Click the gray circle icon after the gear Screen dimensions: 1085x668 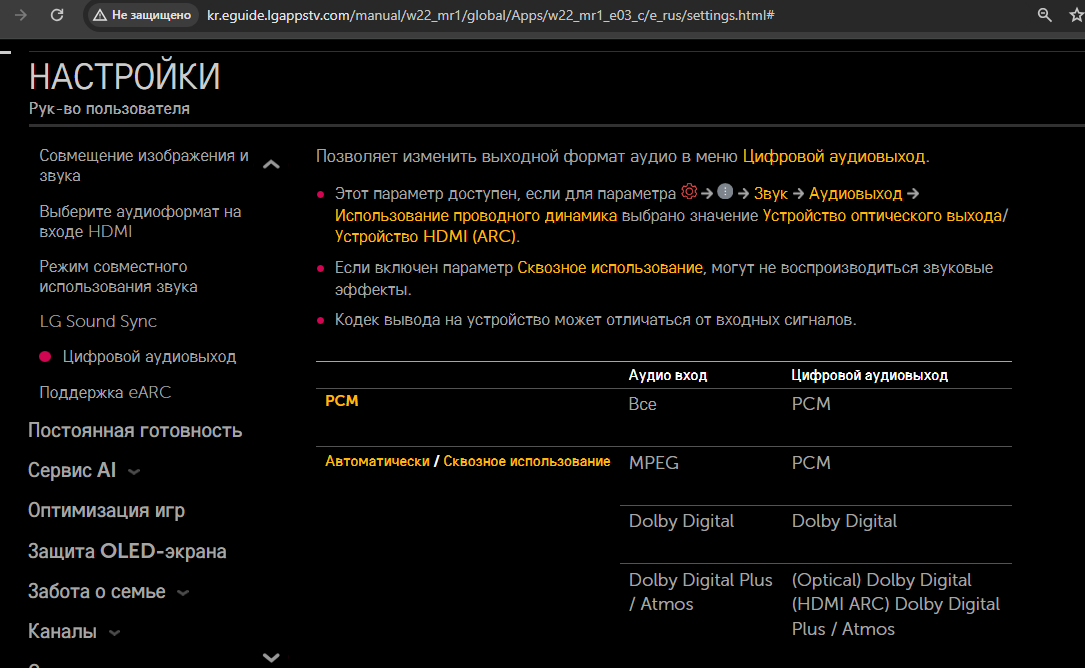coord(725,192)
